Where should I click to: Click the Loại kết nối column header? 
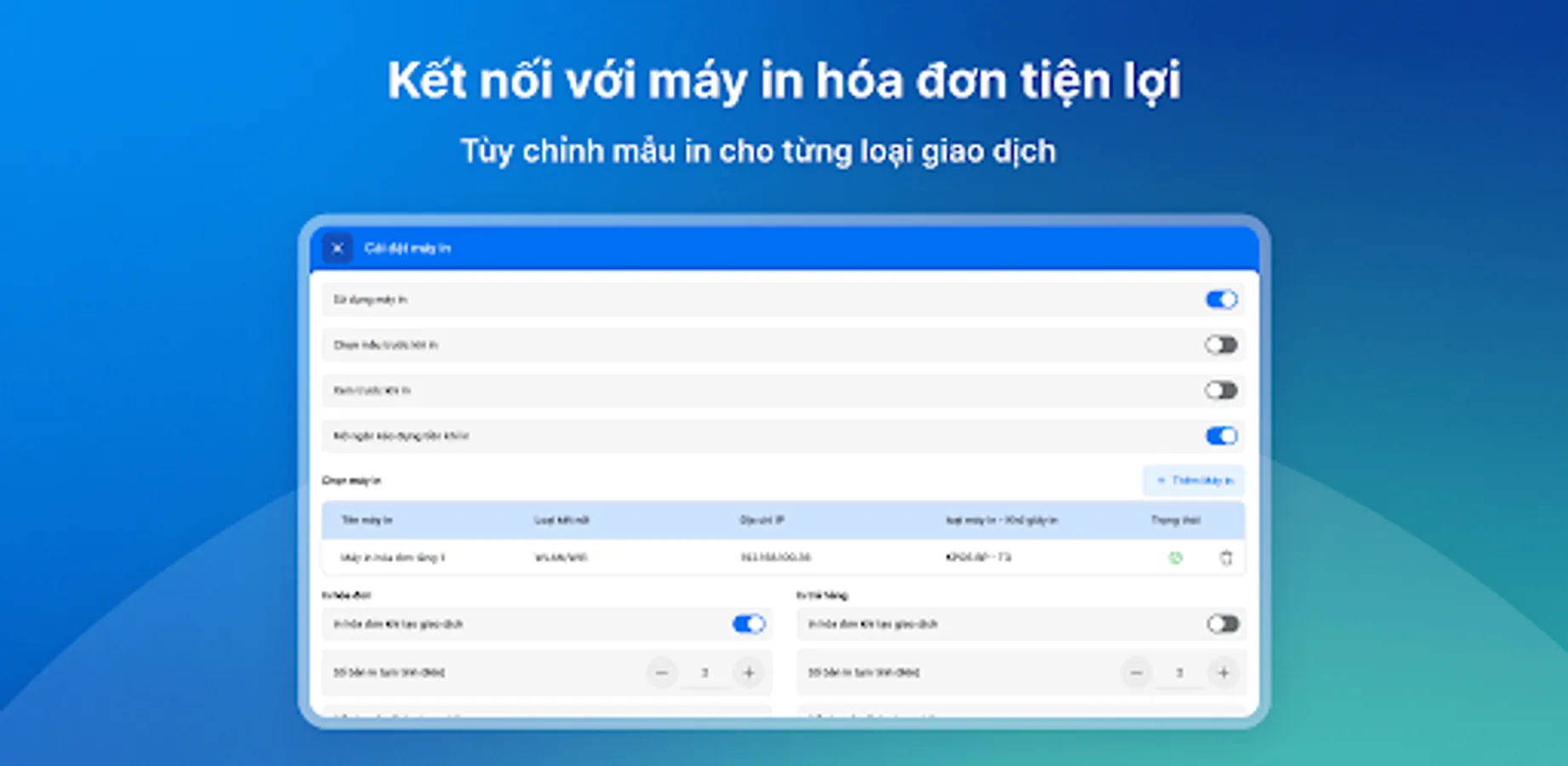(x=562, y=520)
